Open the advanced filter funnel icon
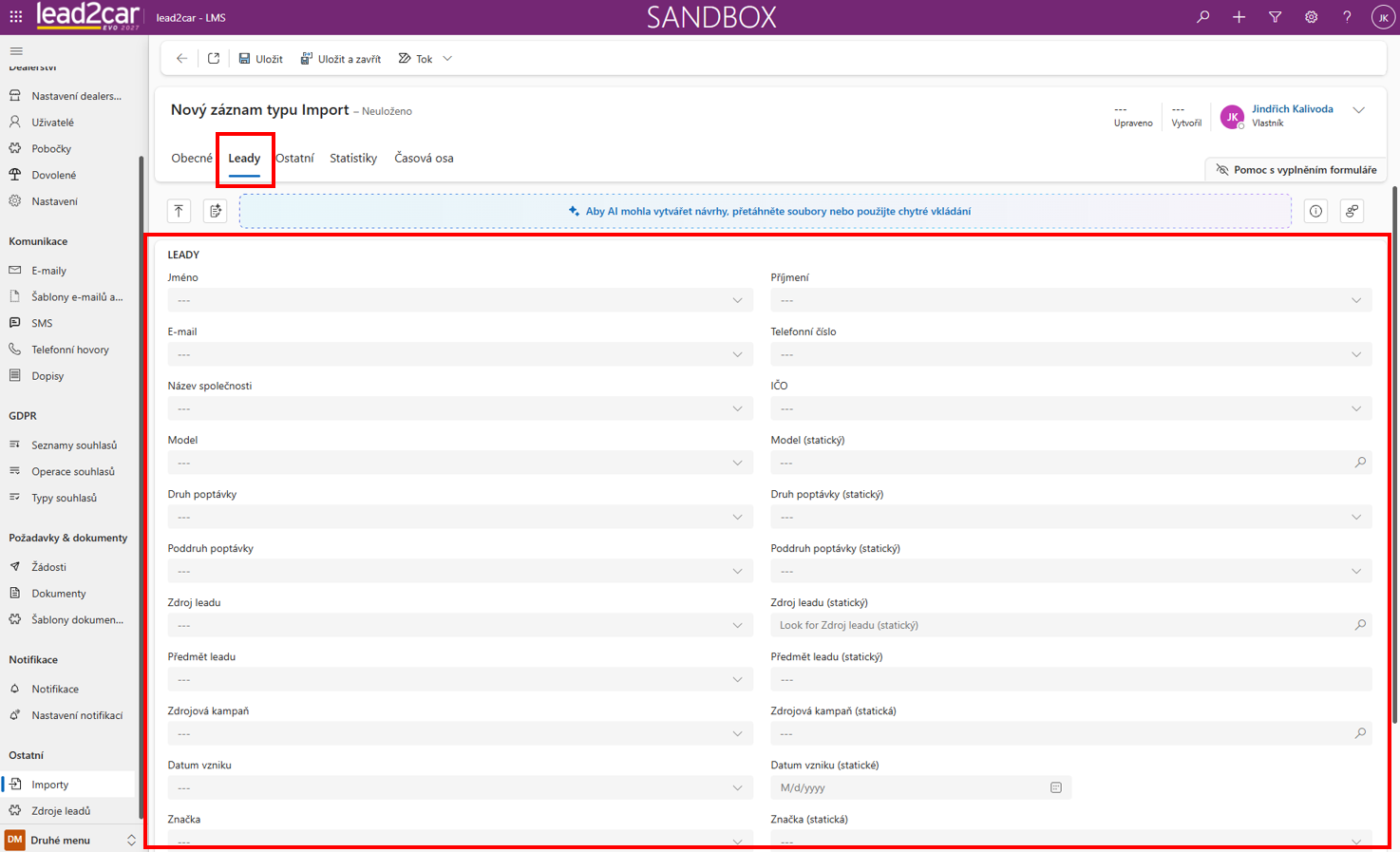 click(1275, 17)
